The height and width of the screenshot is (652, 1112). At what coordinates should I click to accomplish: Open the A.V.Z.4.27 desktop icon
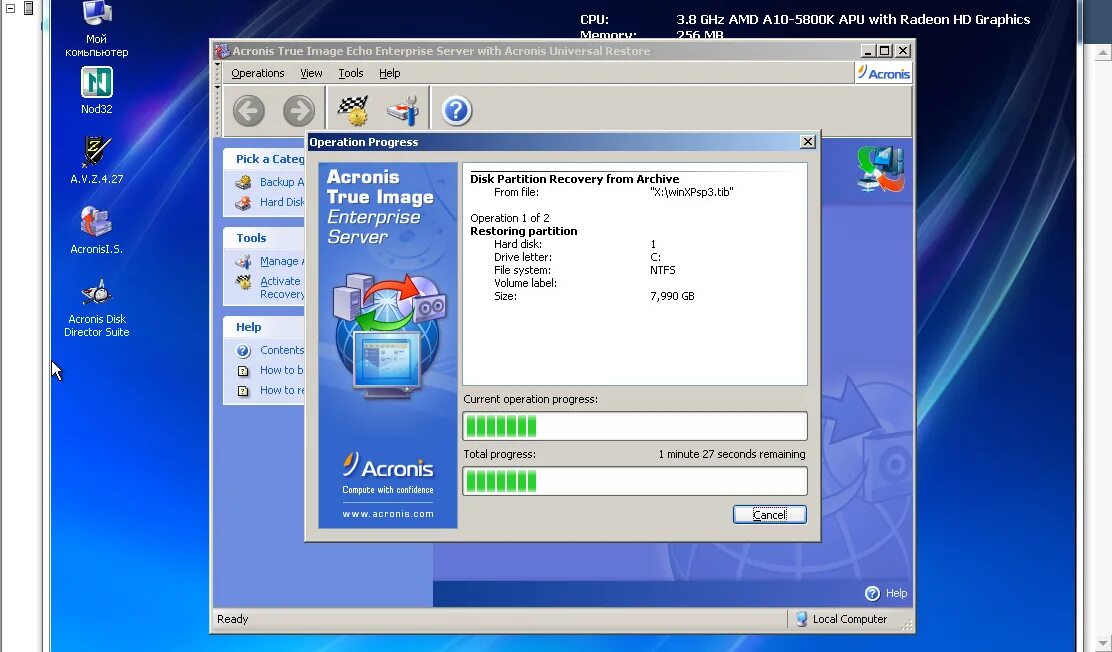pyautogui.click(x=96, y=160)
